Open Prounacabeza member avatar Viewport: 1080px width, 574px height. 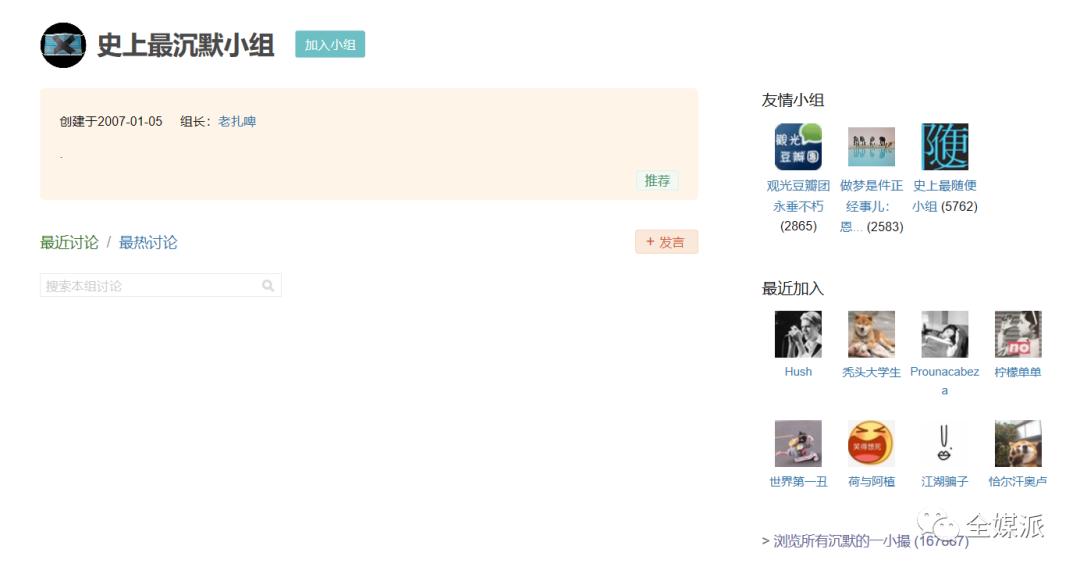944,334
